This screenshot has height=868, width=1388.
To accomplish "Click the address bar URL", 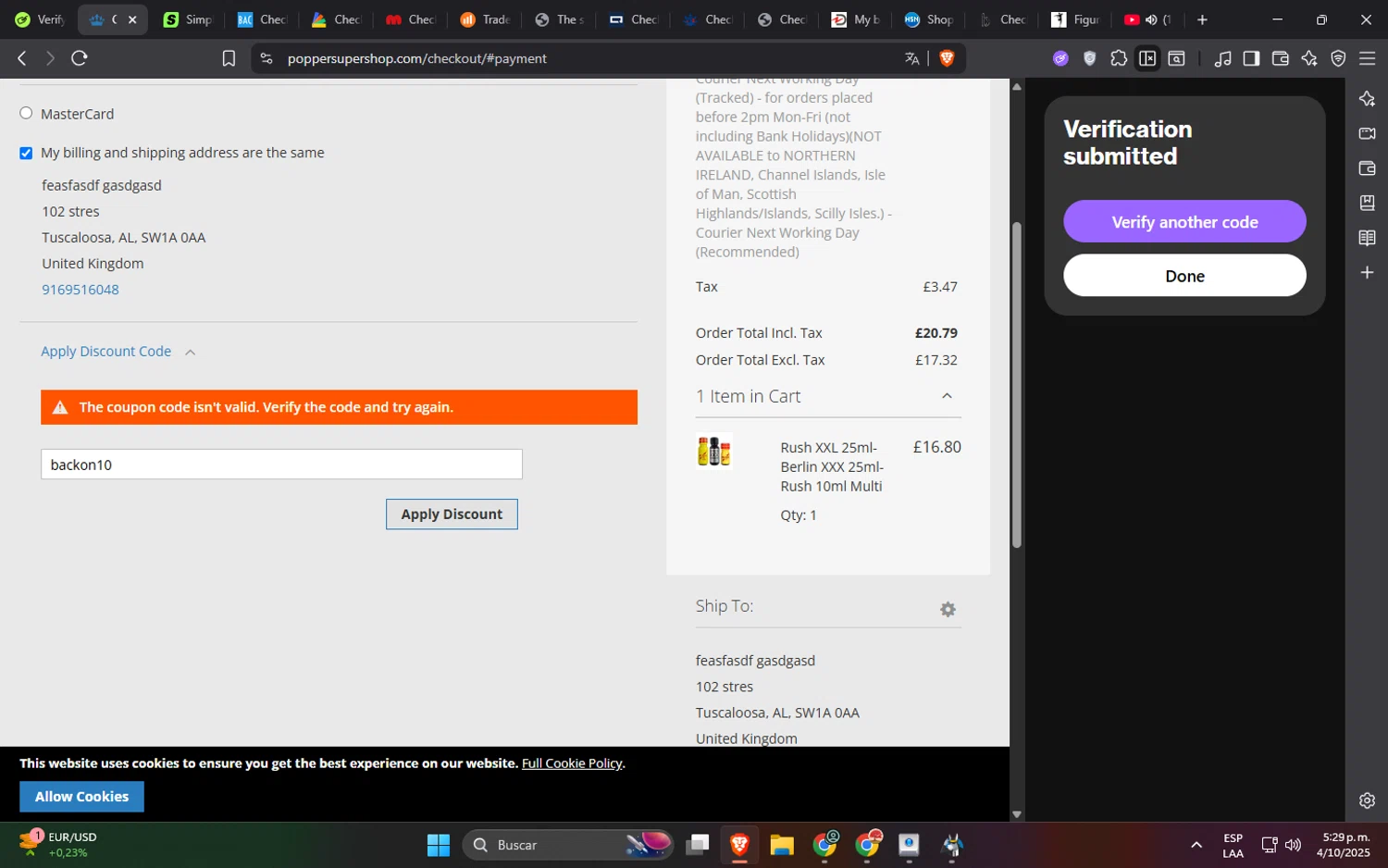I will [417, 58].
